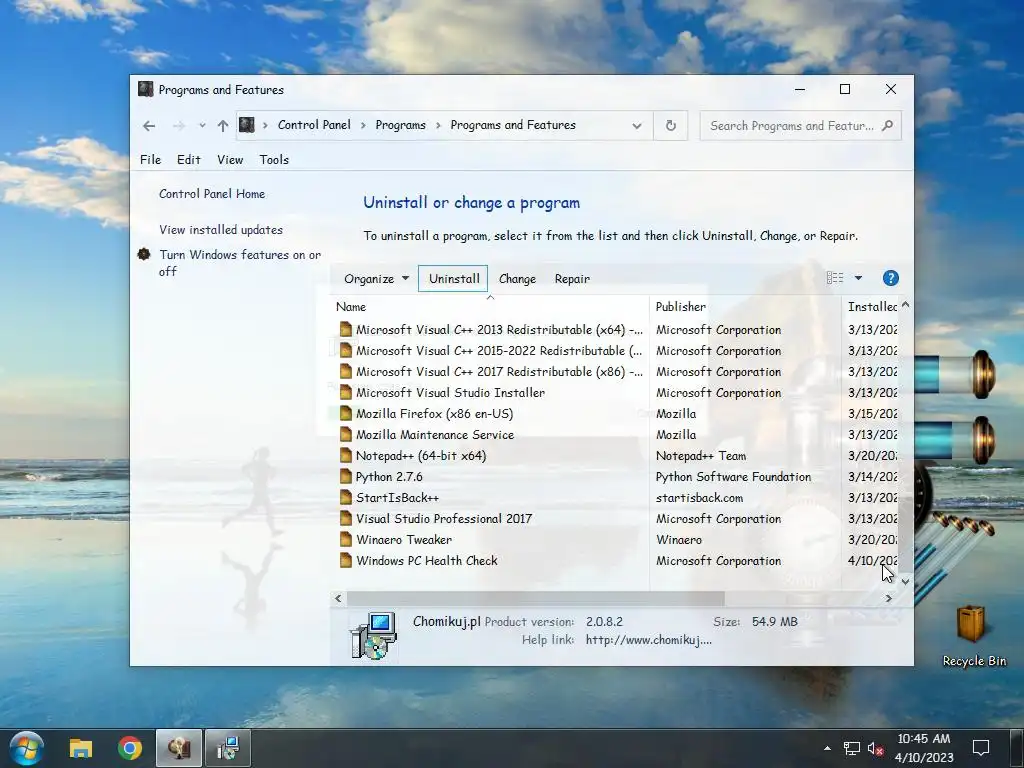
Task: Change view using the views icon
Action: [835, 278]
